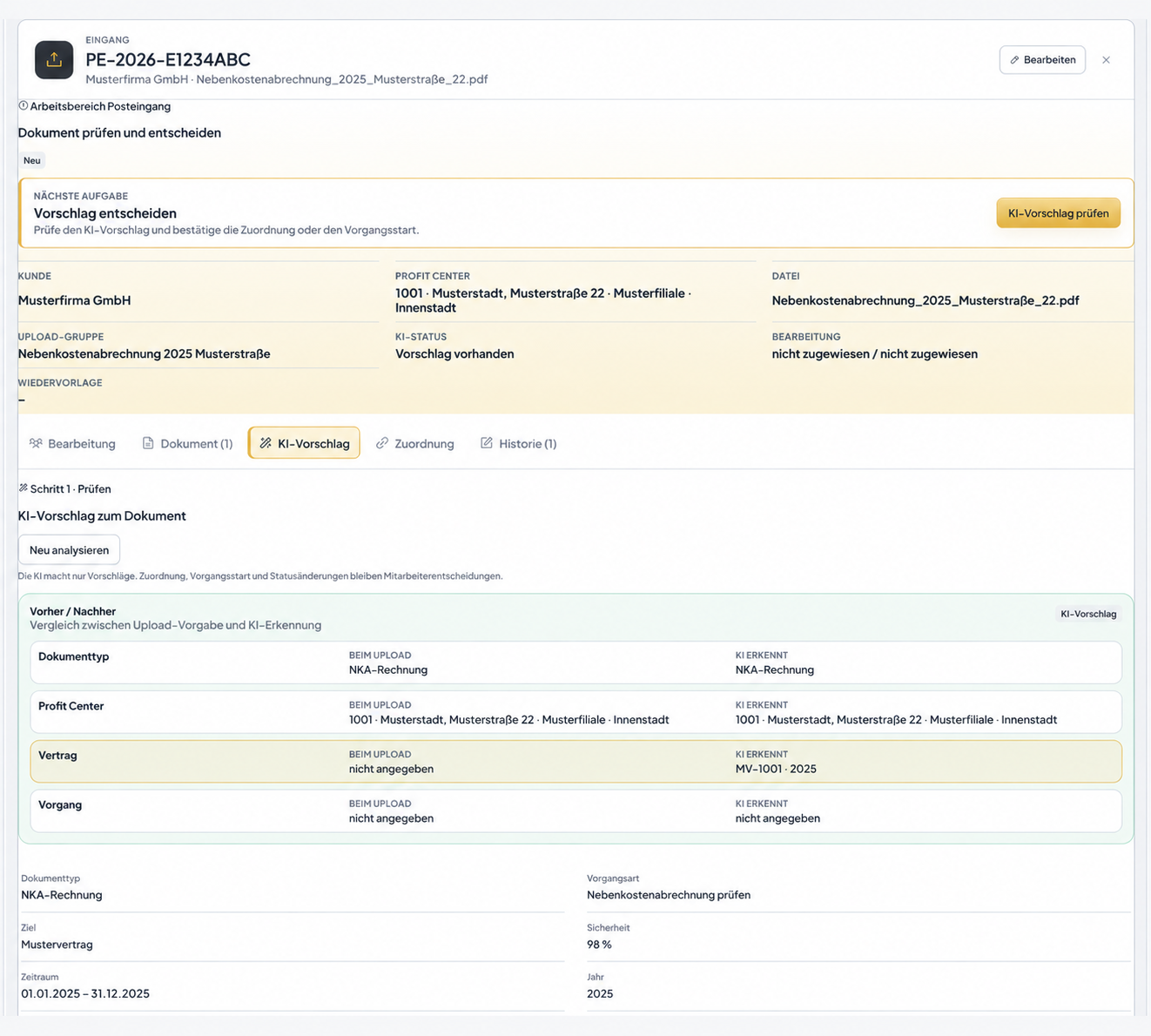1151x1036 pixels.
Task: Click the heading Dokument prüfen und entscheiden
Action: coord(119,133)
